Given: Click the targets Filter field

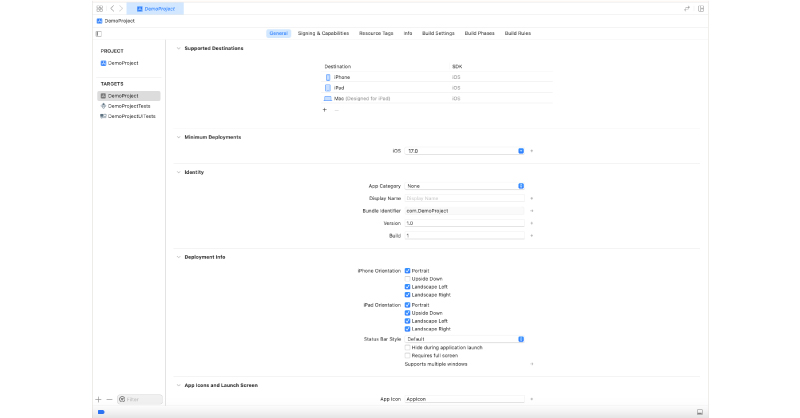Looking at the screenshot, I should [140, 399].
